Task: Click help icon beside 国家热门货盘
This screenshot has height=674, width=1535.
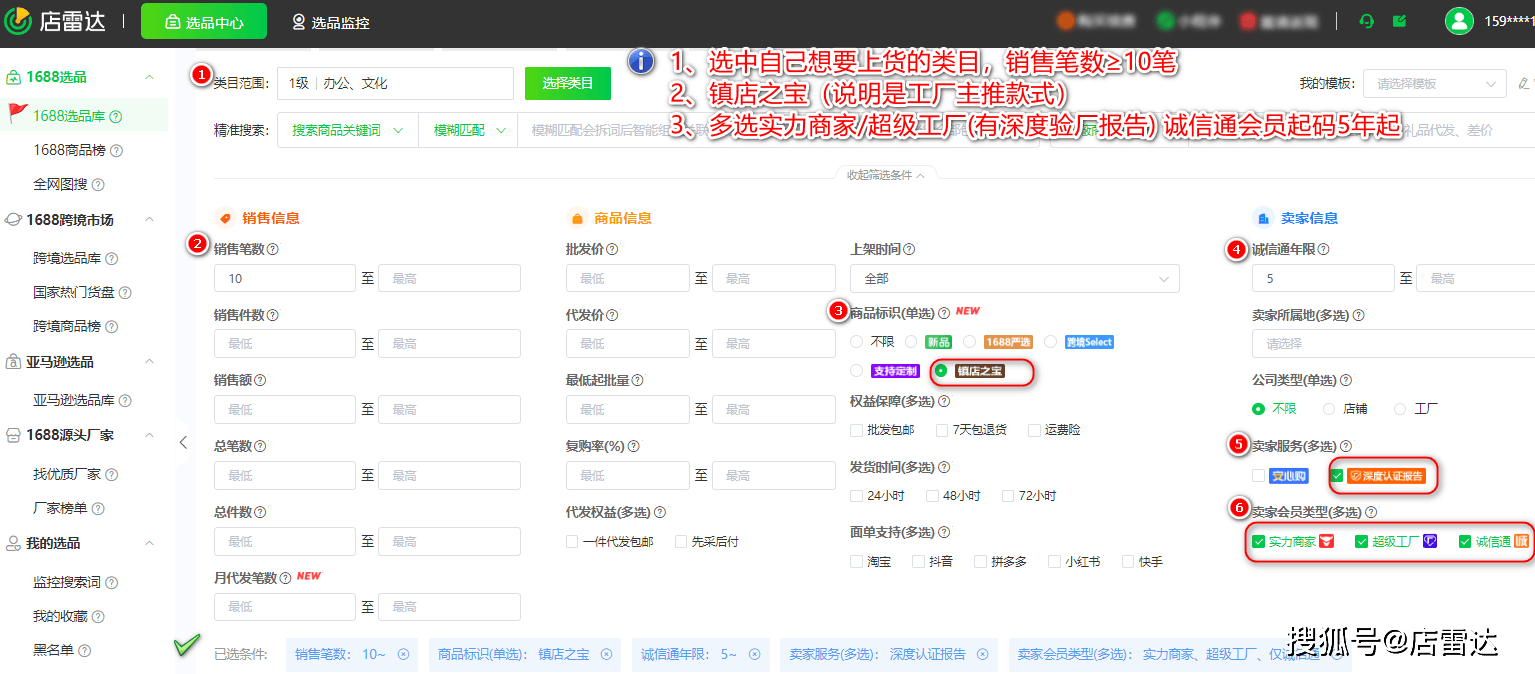Action: tap(125, 293)
